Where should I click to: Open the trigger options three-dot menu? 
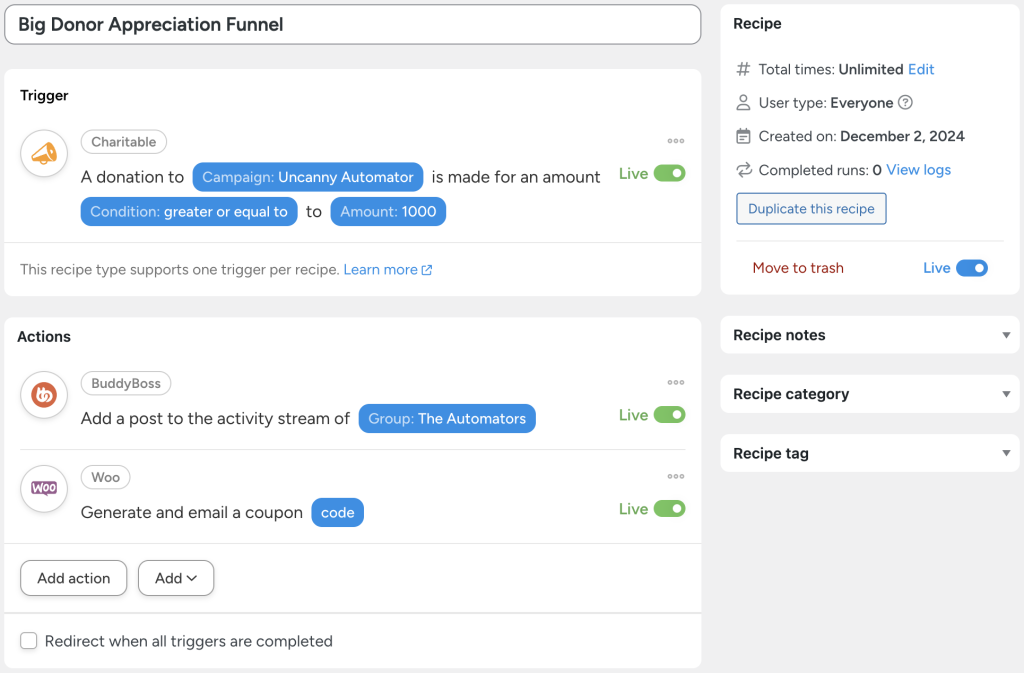(676, 141)
